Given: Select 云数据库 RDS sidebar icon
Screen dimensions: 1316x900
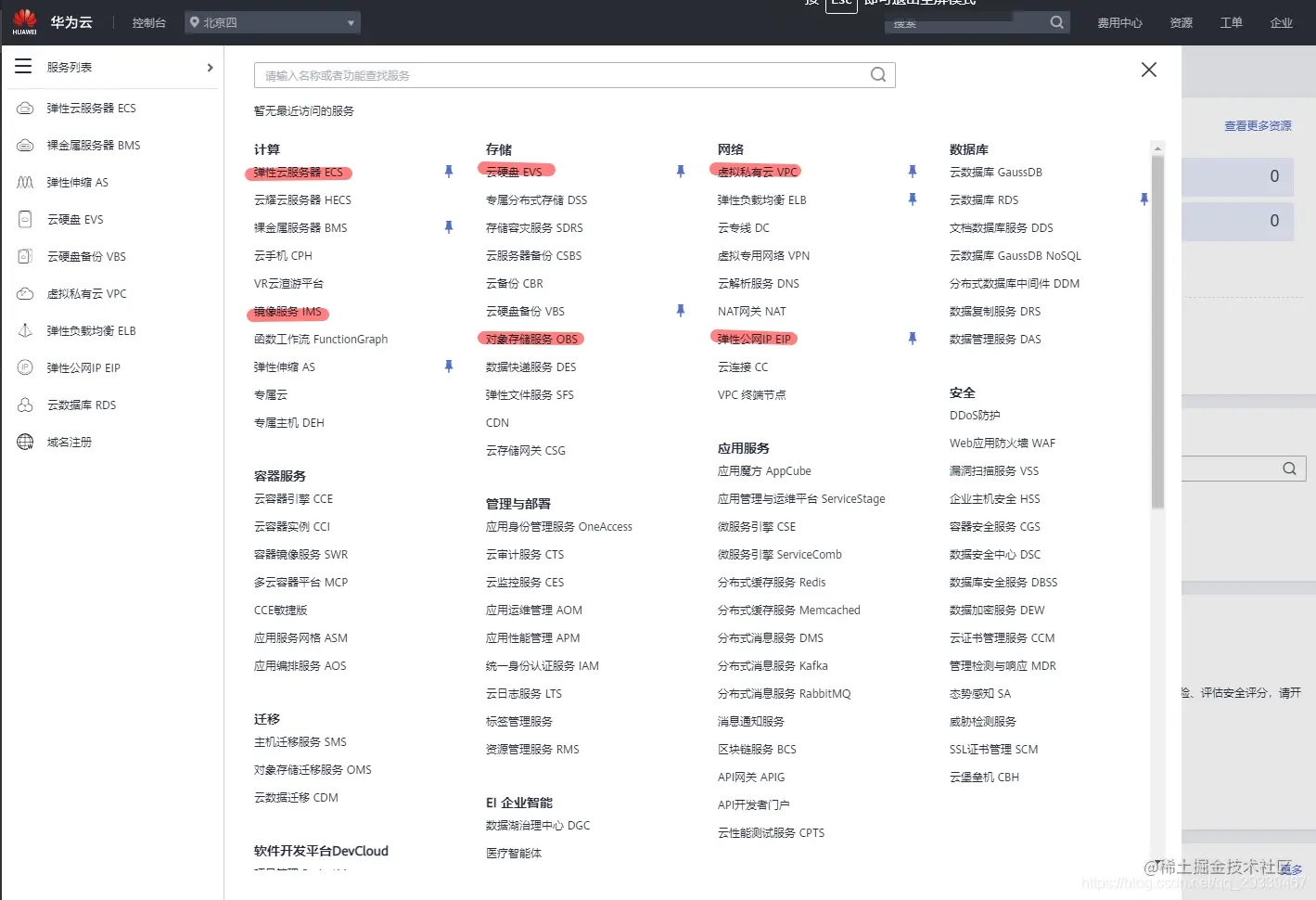Looking at the screenshot, I should click(24, 405).
